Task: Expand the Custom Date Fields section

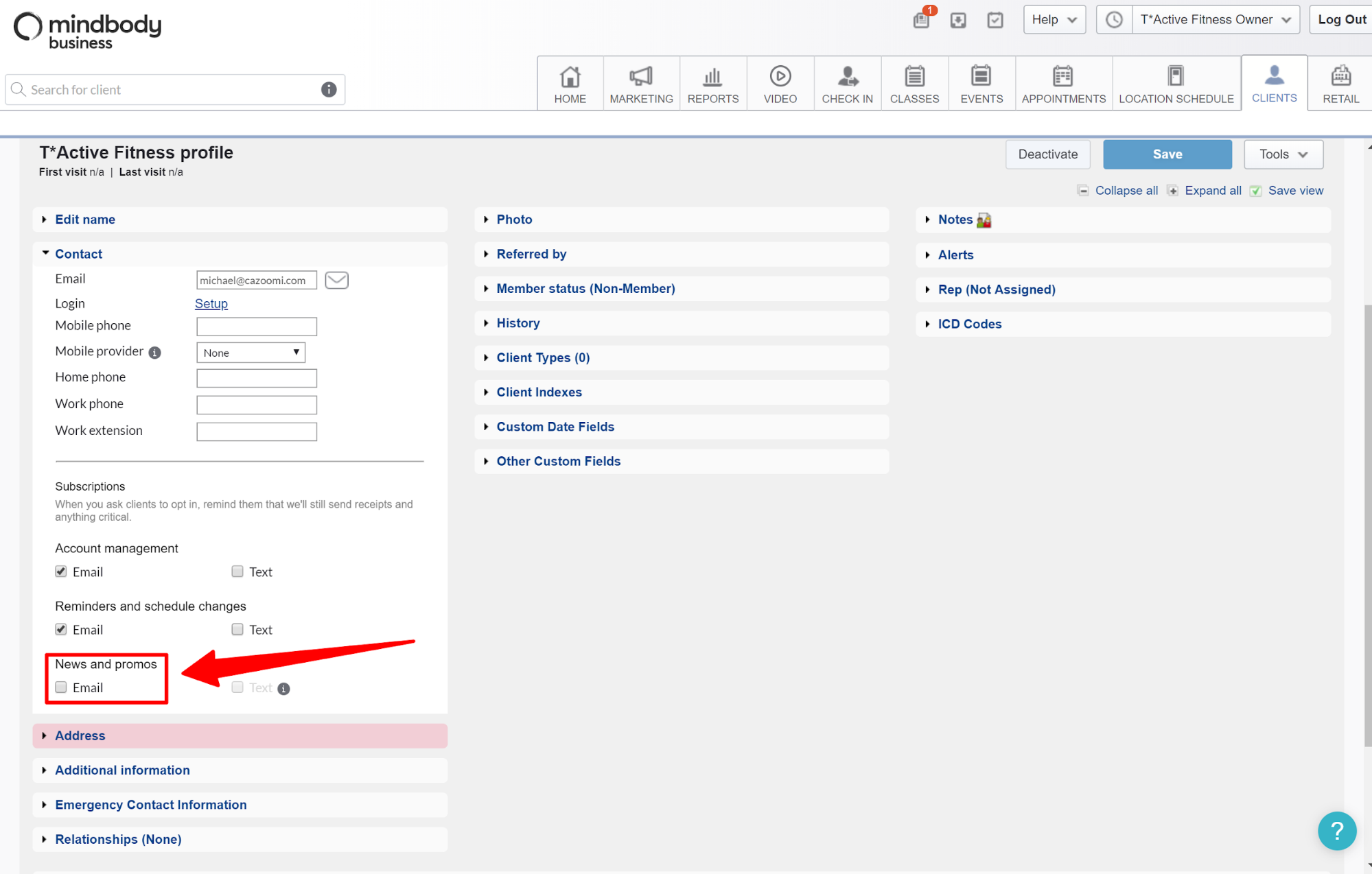Action: [682, 427]
